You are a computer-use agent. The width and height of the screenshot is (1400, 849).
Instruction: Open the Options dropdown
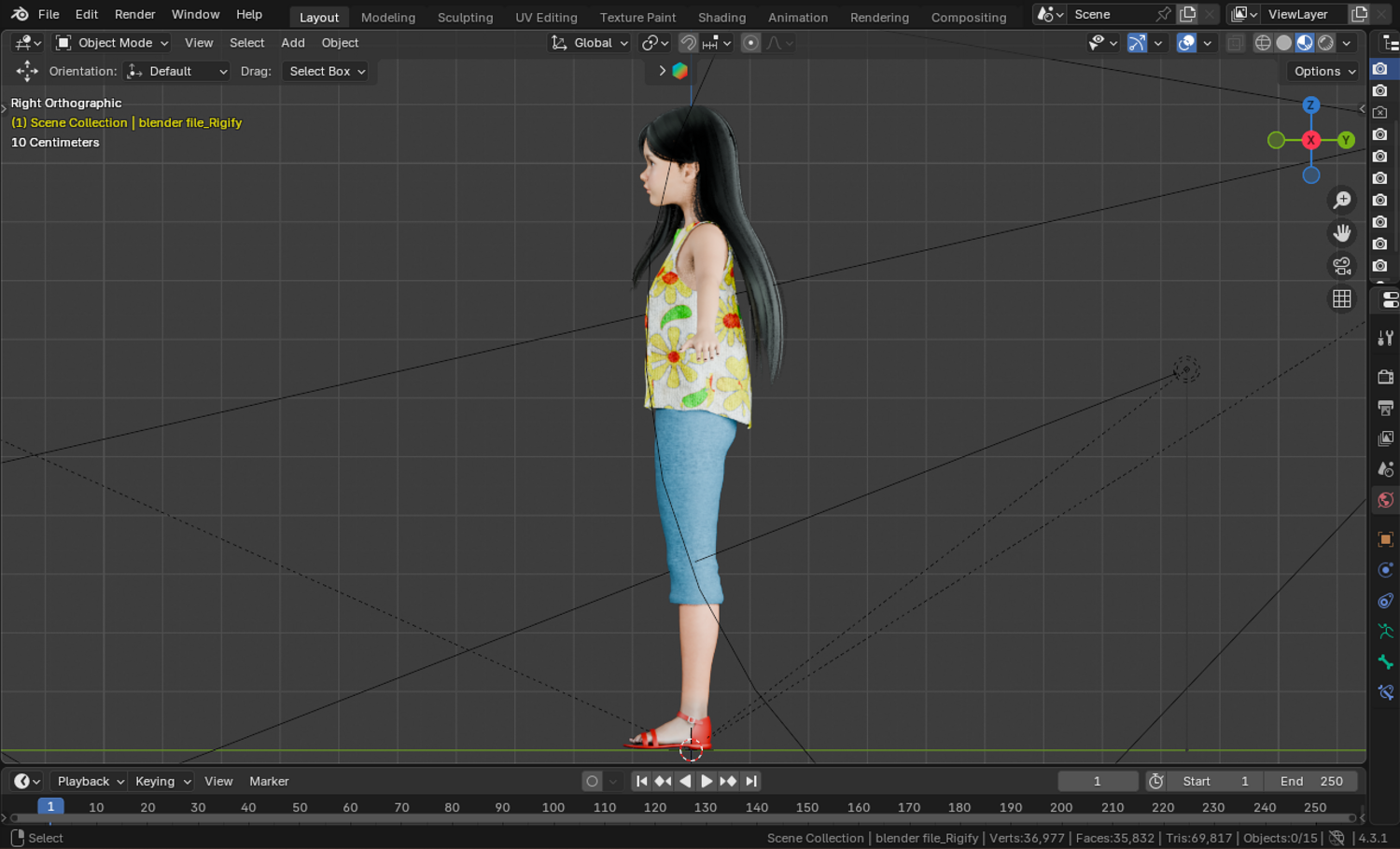point(1324,71)
